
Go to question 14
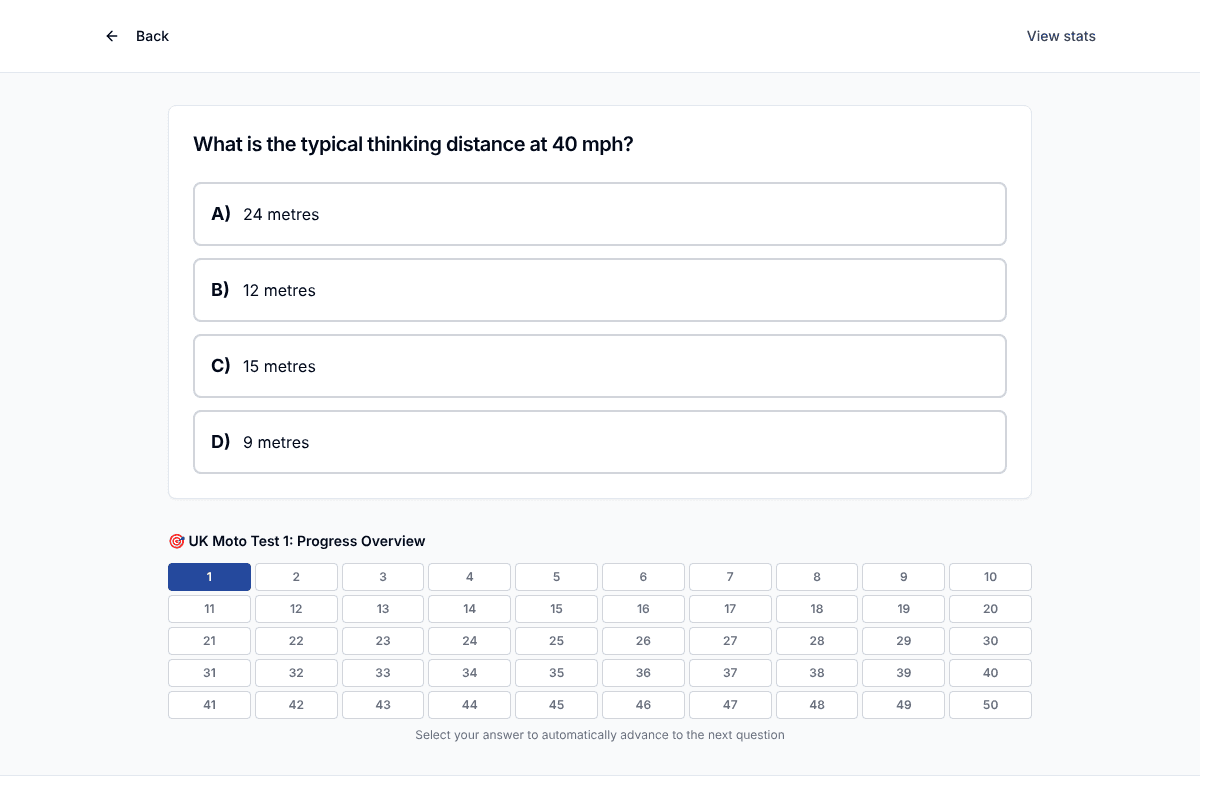(x=470, y=609)
